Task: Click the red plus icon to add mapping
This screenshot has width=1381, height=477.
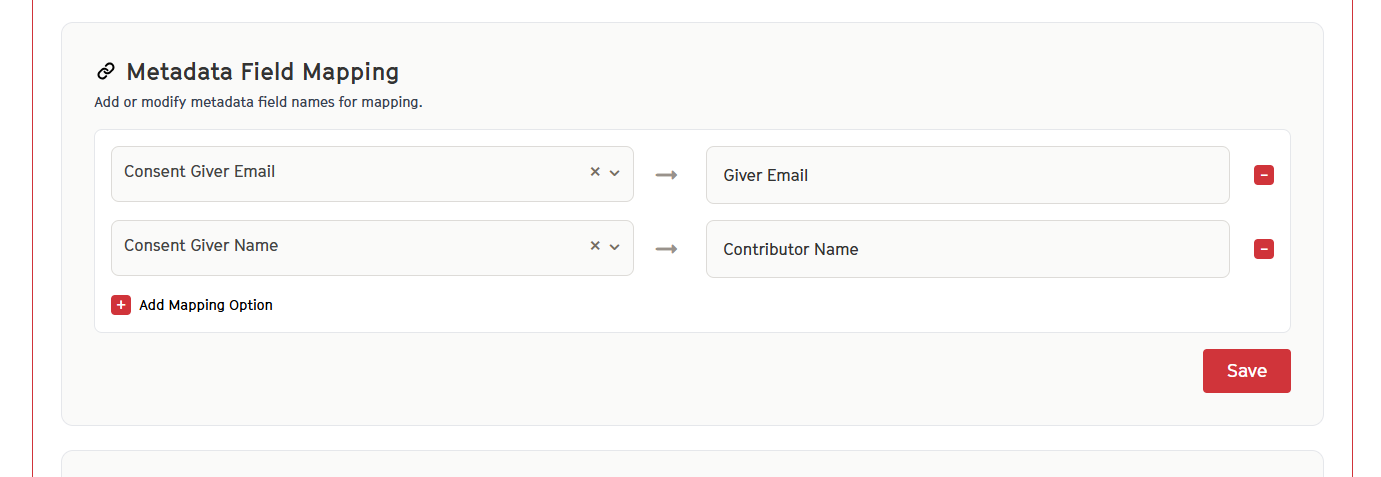Action: tap(121, 305)
